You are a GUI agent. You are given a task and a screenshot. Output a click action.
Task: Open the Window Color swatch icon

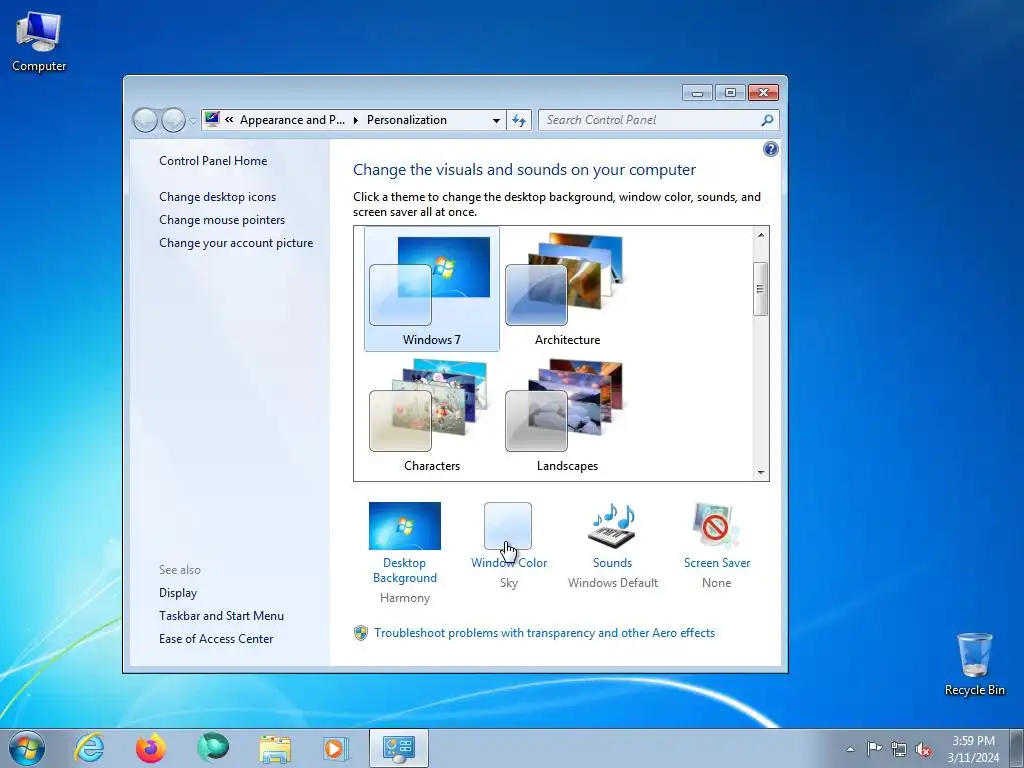[x=508, y=526]
